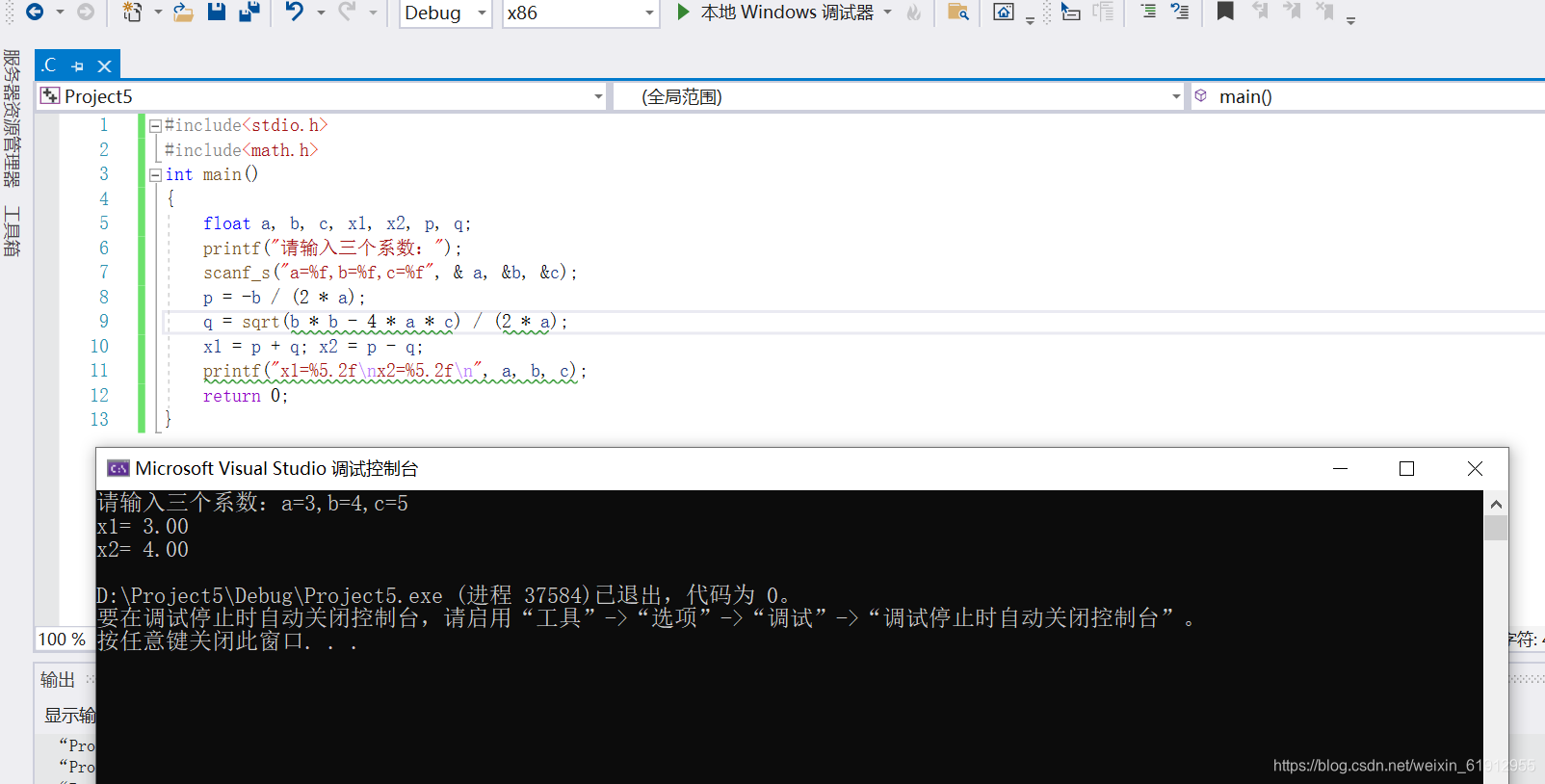Open the Debug configuration dropdown

(446, 13)
